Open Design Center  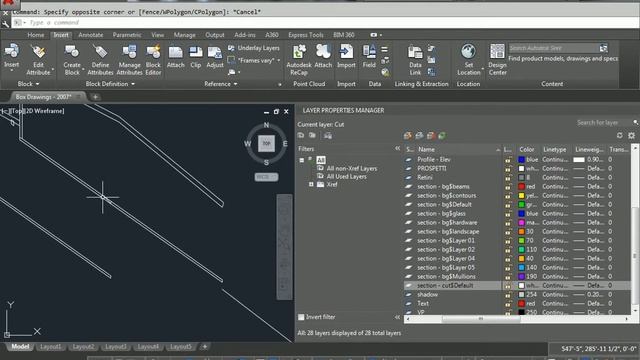coord(497,60)
